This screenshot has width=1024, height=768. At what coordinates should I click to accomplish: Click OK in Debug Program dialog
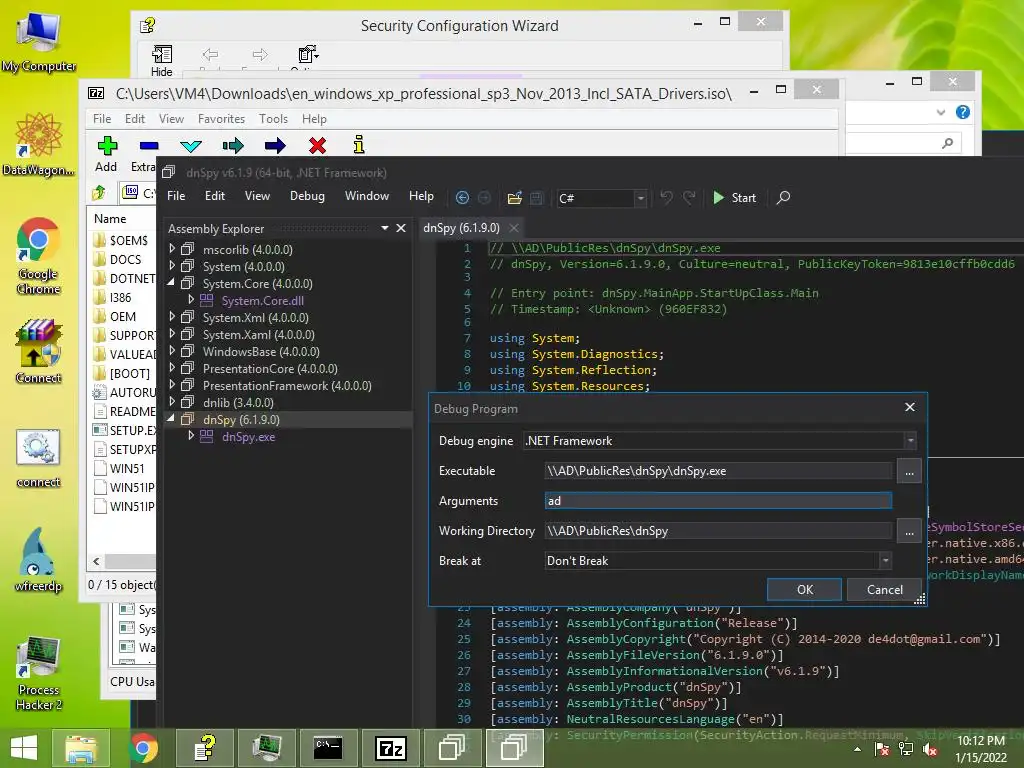tap(805, 590)
